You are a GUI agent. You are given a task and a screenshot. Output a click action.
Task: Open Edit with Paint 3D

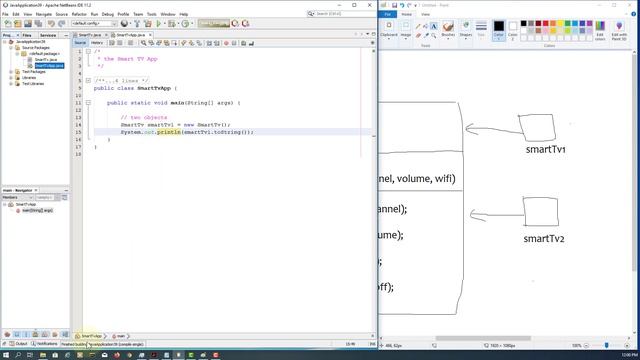(619, 31)
